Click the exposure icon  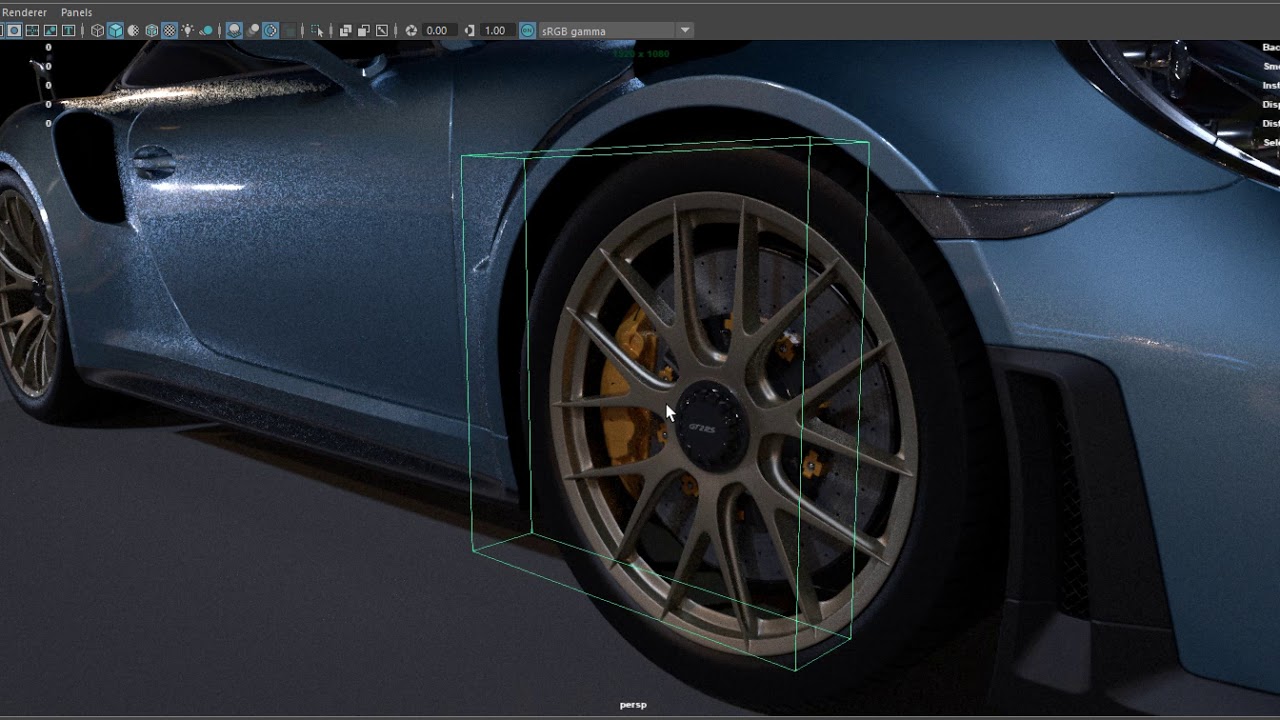[411, 31]
